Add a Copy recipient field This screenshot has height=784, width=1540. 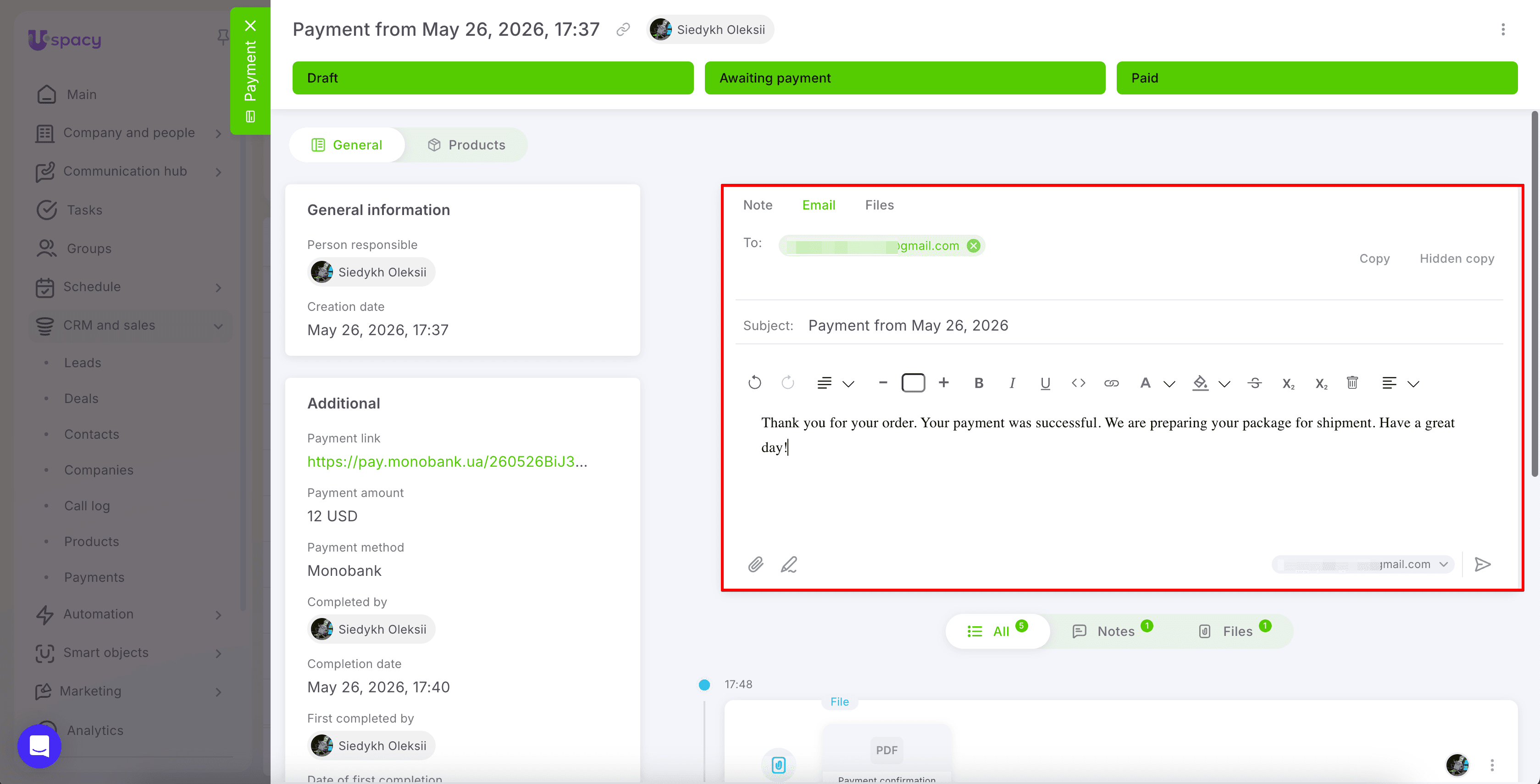click(x=1374, y=258)
